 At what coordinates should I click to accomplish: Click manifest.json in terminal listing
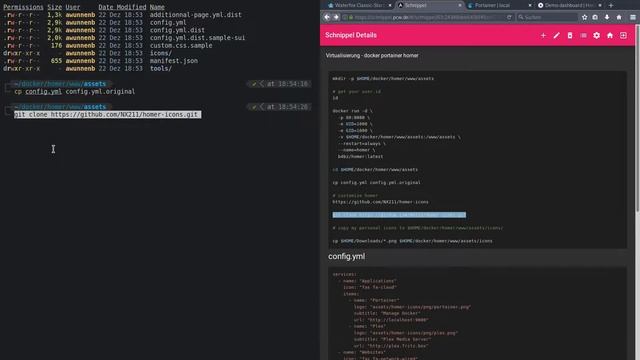[x=173, y=61]
